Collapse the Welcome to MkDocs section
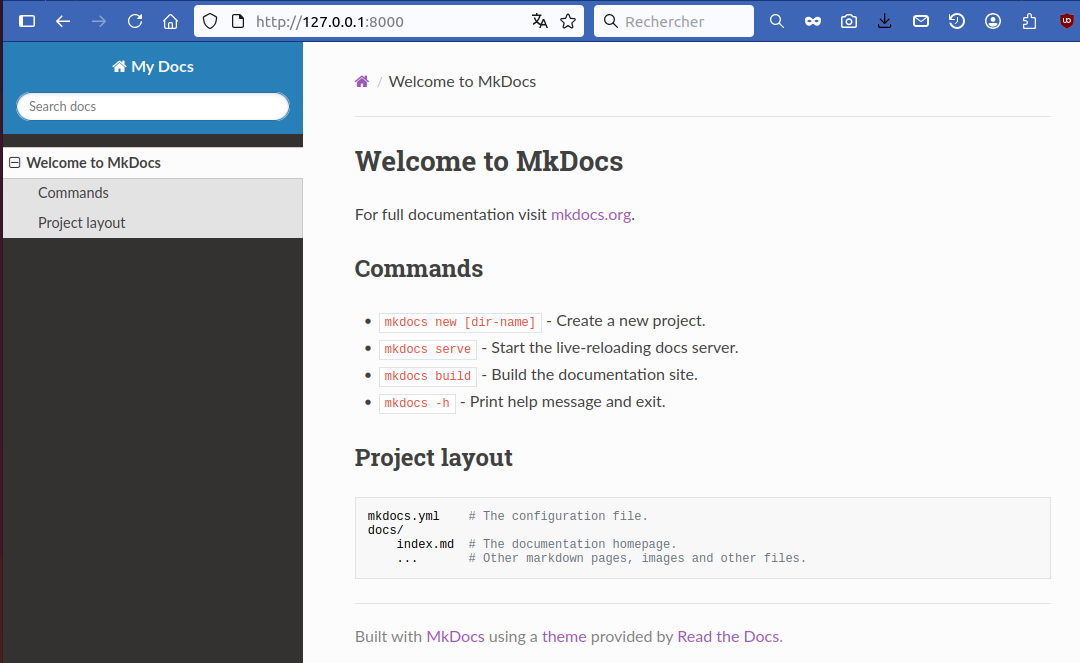1080x663 pixels. tap(14, 163)
